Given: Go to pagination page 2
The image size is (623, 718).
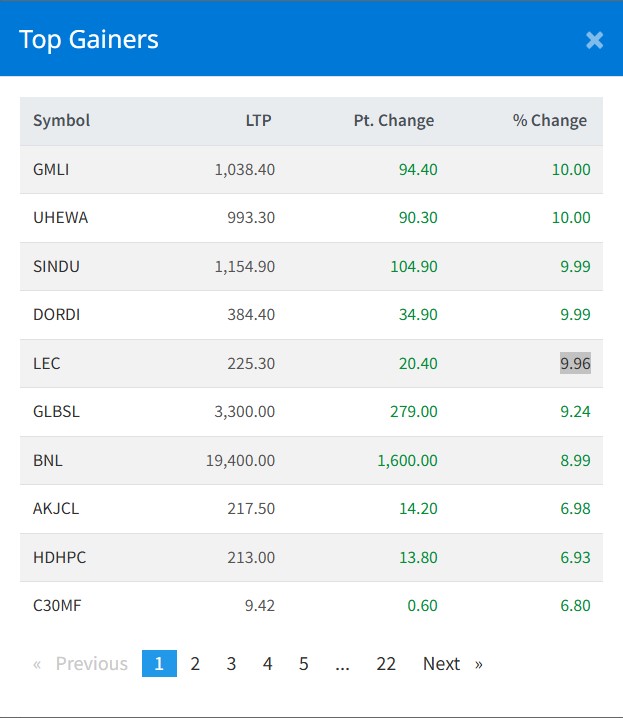Looking at the screenshot, I should (195, 664).
